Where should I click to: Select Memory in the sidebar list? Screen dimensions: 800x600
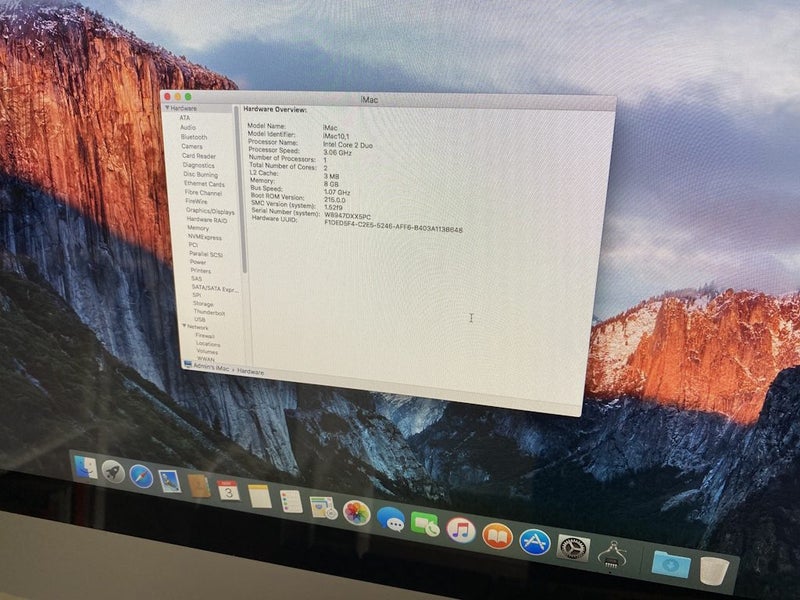coord(198,228)
